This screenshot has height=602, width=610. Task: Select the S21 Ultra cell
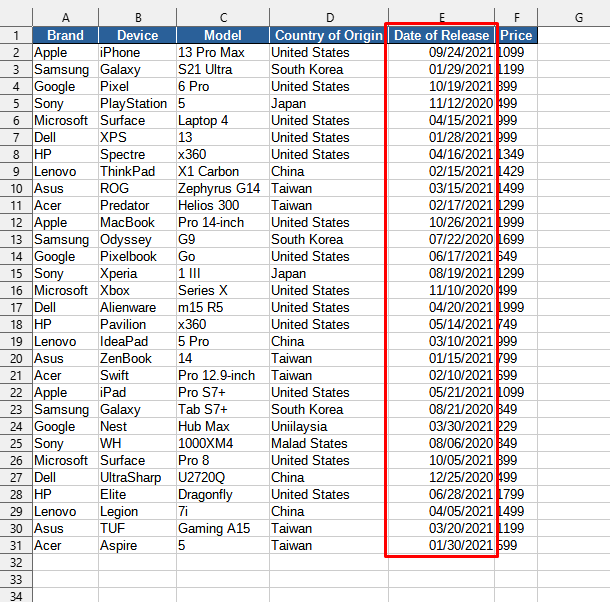click(x=223, y=69)
